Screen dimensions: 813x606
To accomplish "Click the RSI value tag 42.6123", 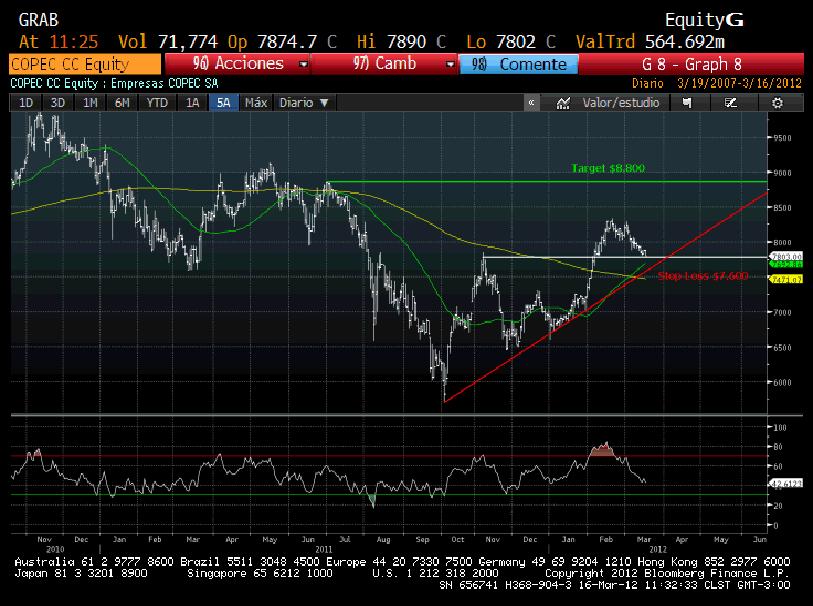I will point(787,483).
